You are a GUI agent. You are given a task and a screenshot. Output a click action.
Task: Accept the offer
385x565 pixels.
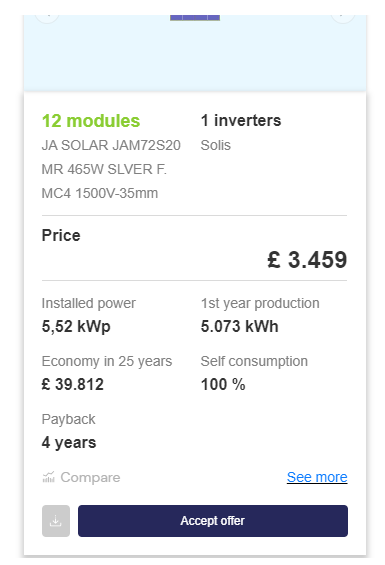[213, 521]
